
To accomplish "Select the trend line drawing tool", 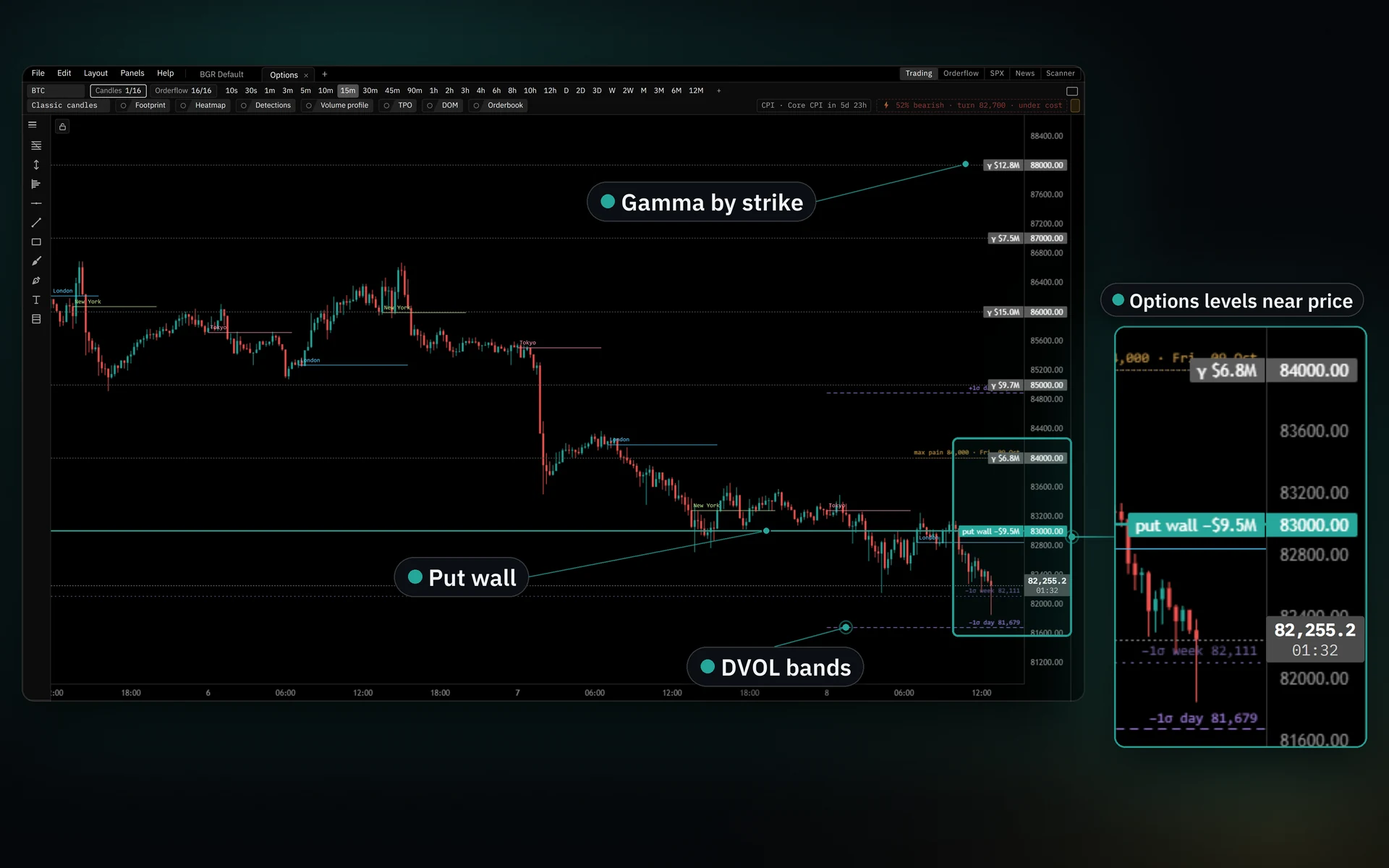I will pyautogui.click(x=36, y=223).
